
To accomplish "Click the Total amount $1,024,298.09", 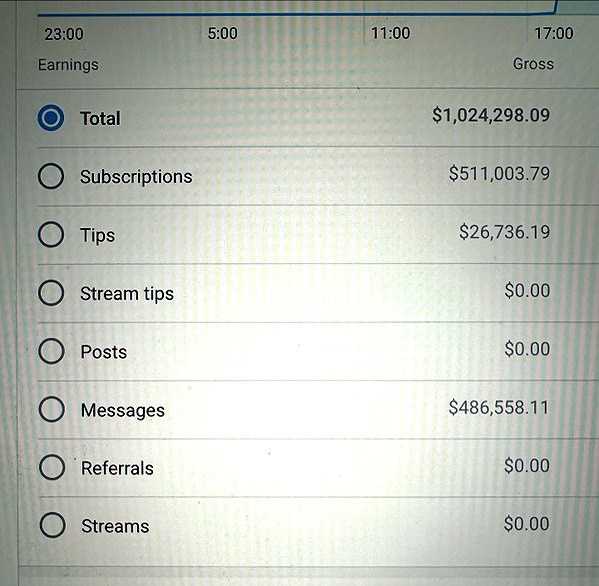I will click(491, 115).
